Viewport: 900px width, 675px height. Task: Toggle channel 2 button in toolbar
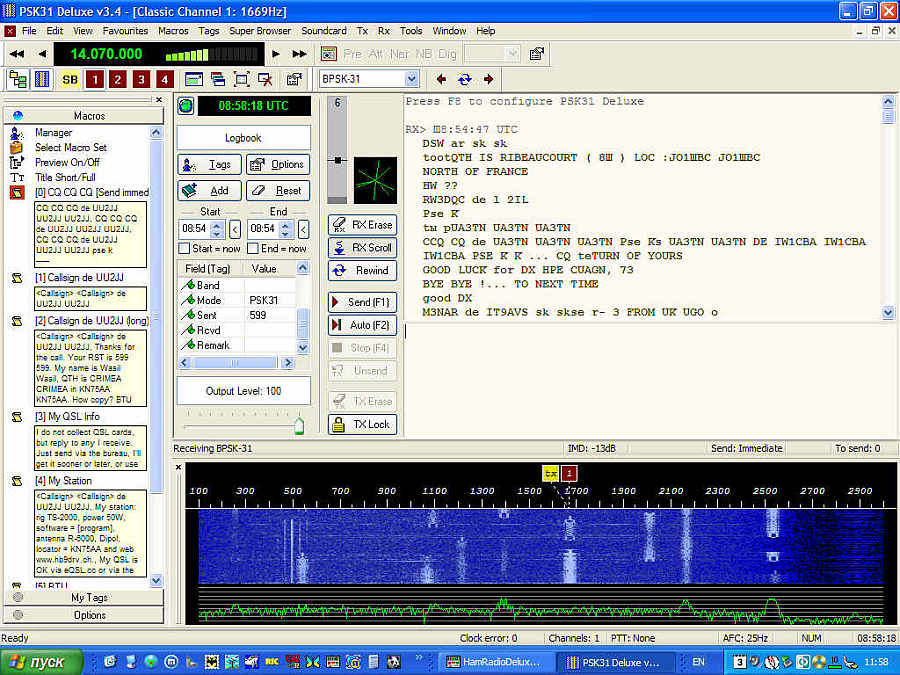click(118, 79)
